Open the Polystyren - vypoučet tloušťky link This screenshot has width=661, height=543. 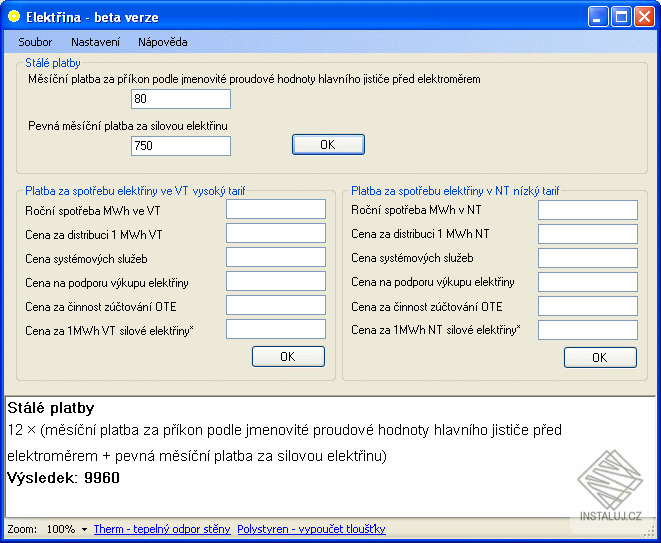point(312,529)
